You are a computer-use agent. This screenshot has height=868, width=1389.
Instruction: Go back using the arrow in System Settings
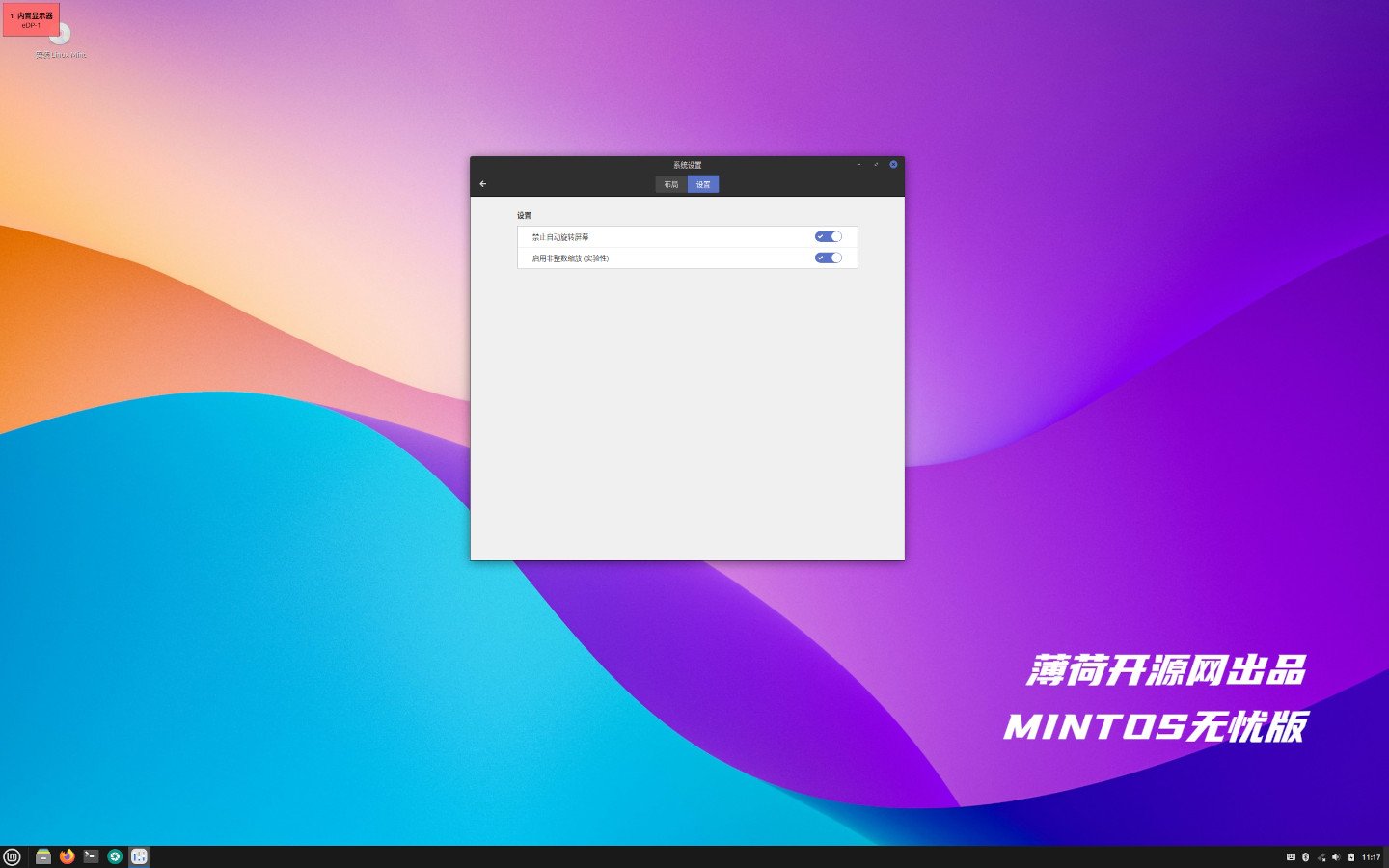point(483,184)
